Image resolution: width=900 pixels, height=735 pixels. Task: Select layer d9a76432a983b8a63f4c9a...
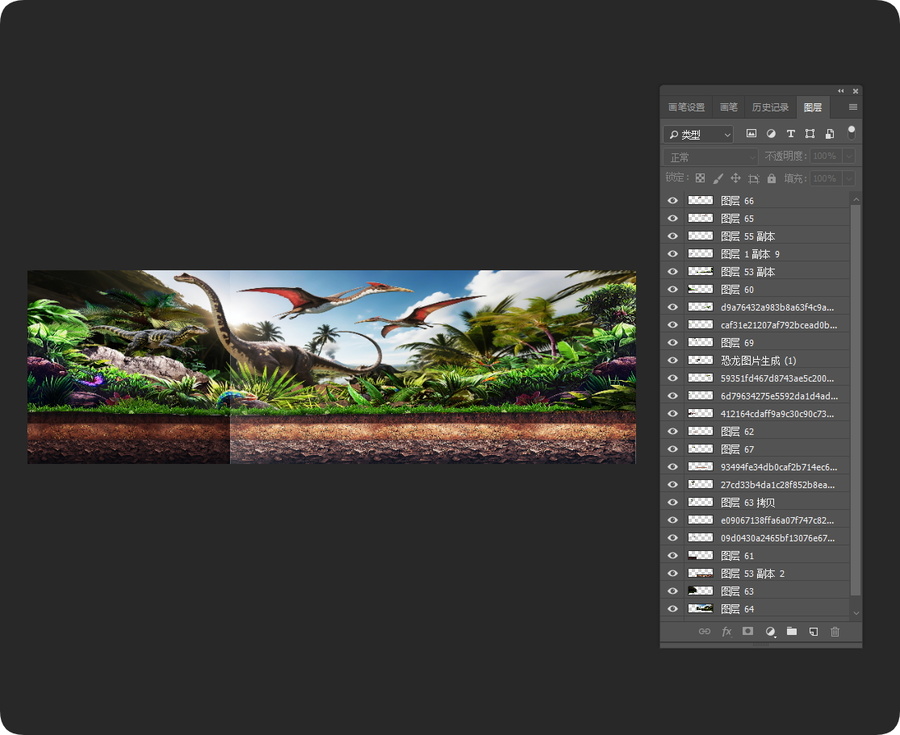[x=755, y=307]
